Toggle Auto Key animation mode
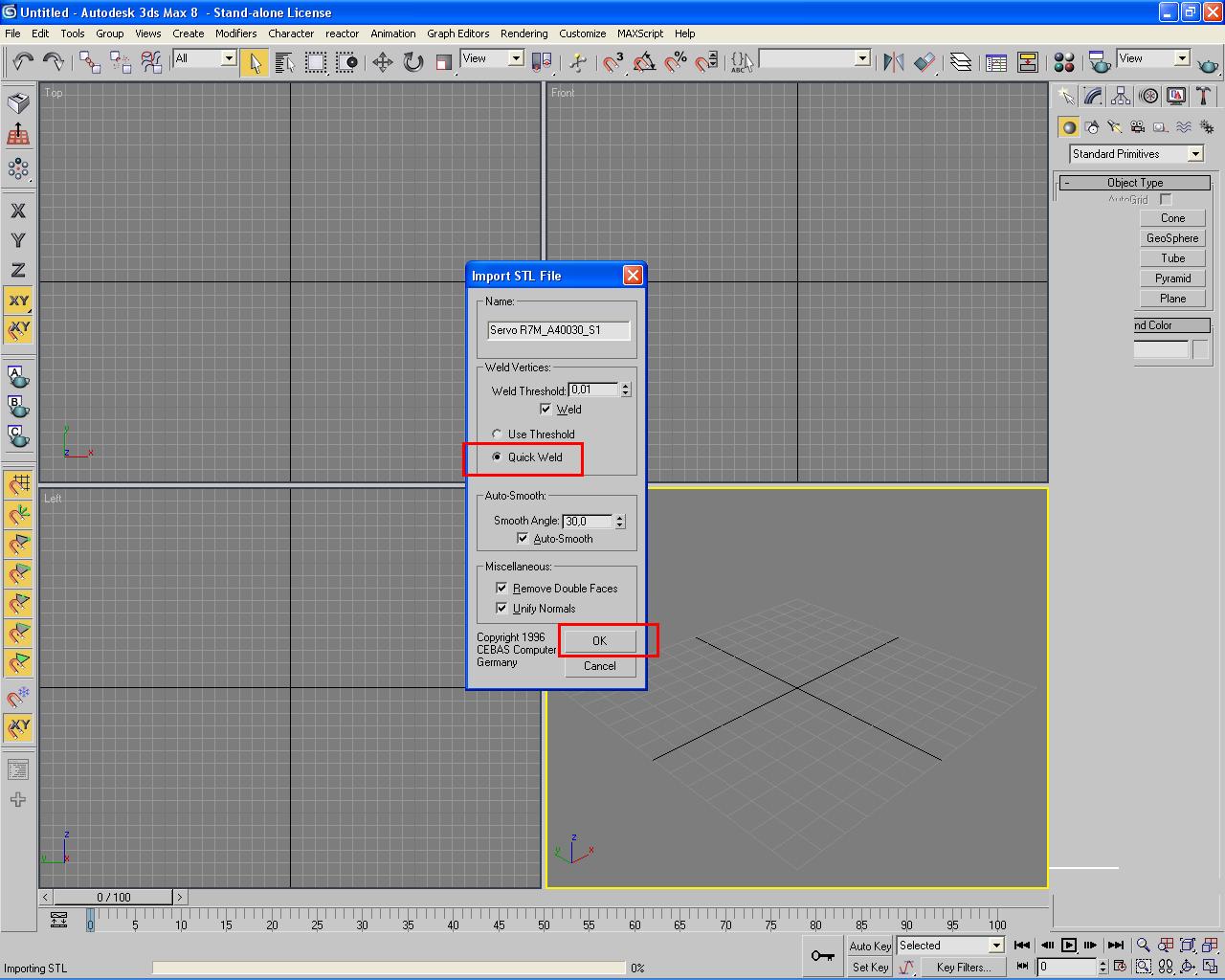The image size is (1225, 980). tap(870, 947)
